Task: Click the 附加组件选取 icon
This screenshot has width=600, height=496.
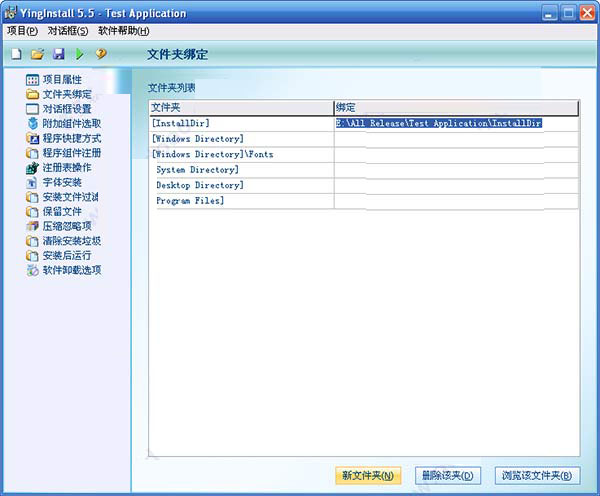Action: pyautogui.click(x=33, y=124)
